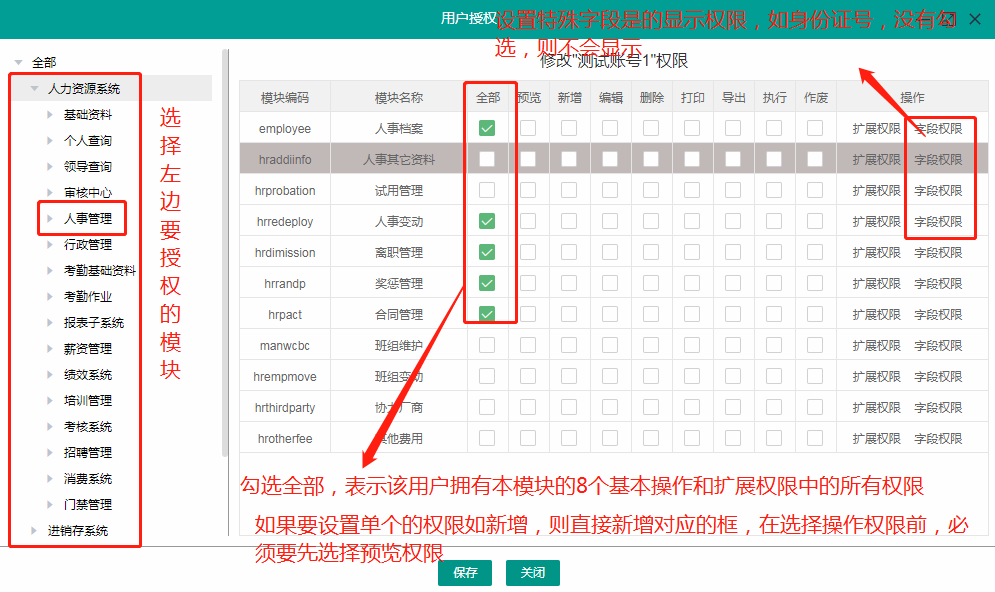995x592 pixels.
Task: Enable 导出 permission for manwcbc row
Action: (733, 345)
